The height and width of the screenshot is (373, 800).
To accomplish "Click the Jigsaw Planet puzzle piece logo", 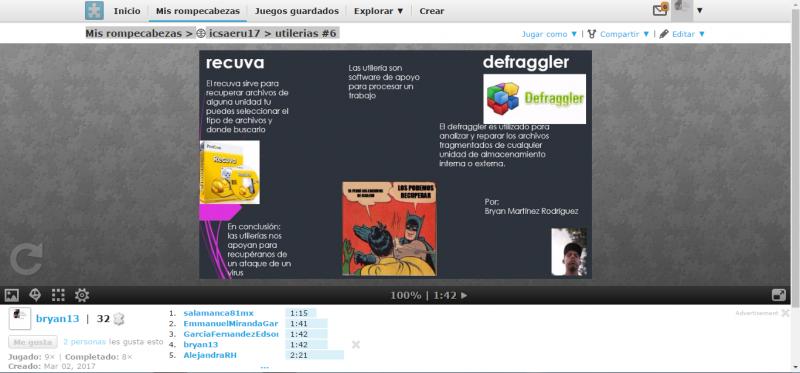I will click(94, 11).
